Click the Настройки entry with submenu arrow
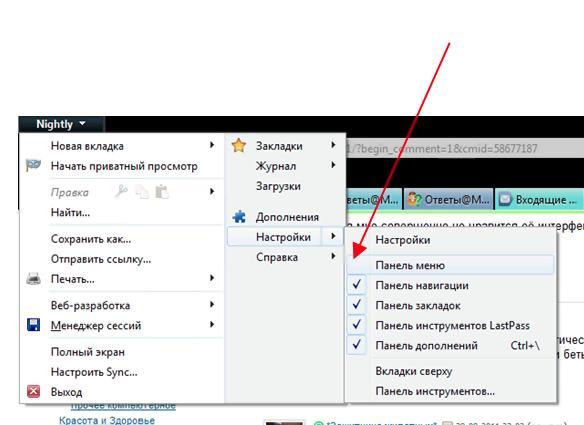 point(285,237)
